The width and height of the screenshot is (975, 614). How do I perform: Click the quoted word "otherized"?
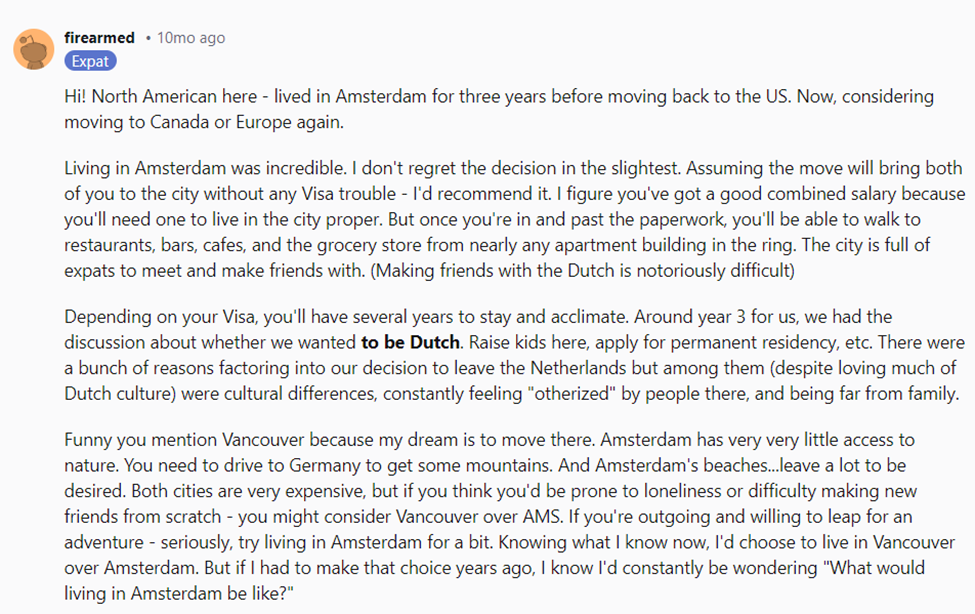571,394
